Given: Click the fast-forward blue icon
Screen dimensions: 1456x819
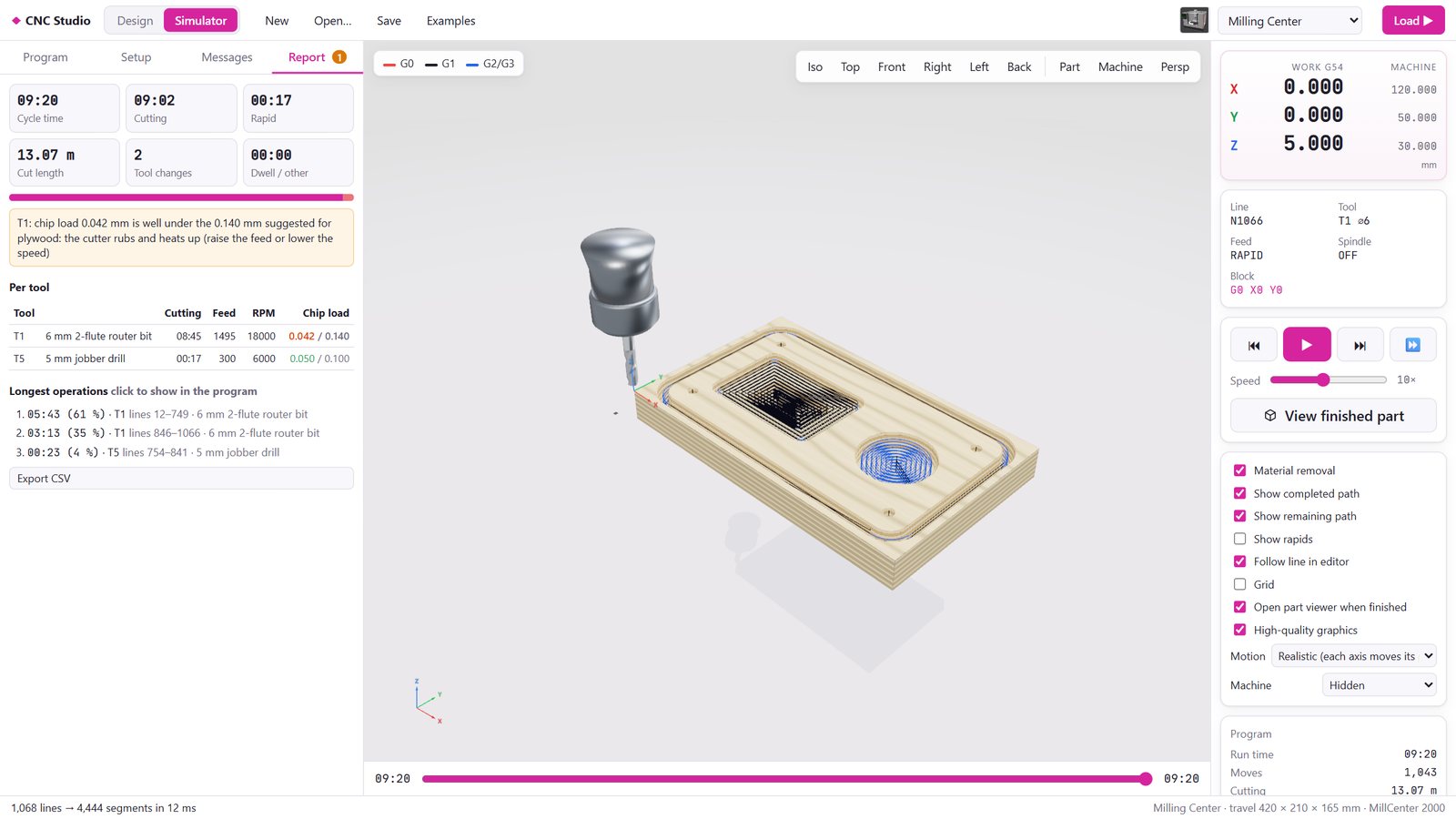Looking at the screenshot, I should pos(1412,345).
